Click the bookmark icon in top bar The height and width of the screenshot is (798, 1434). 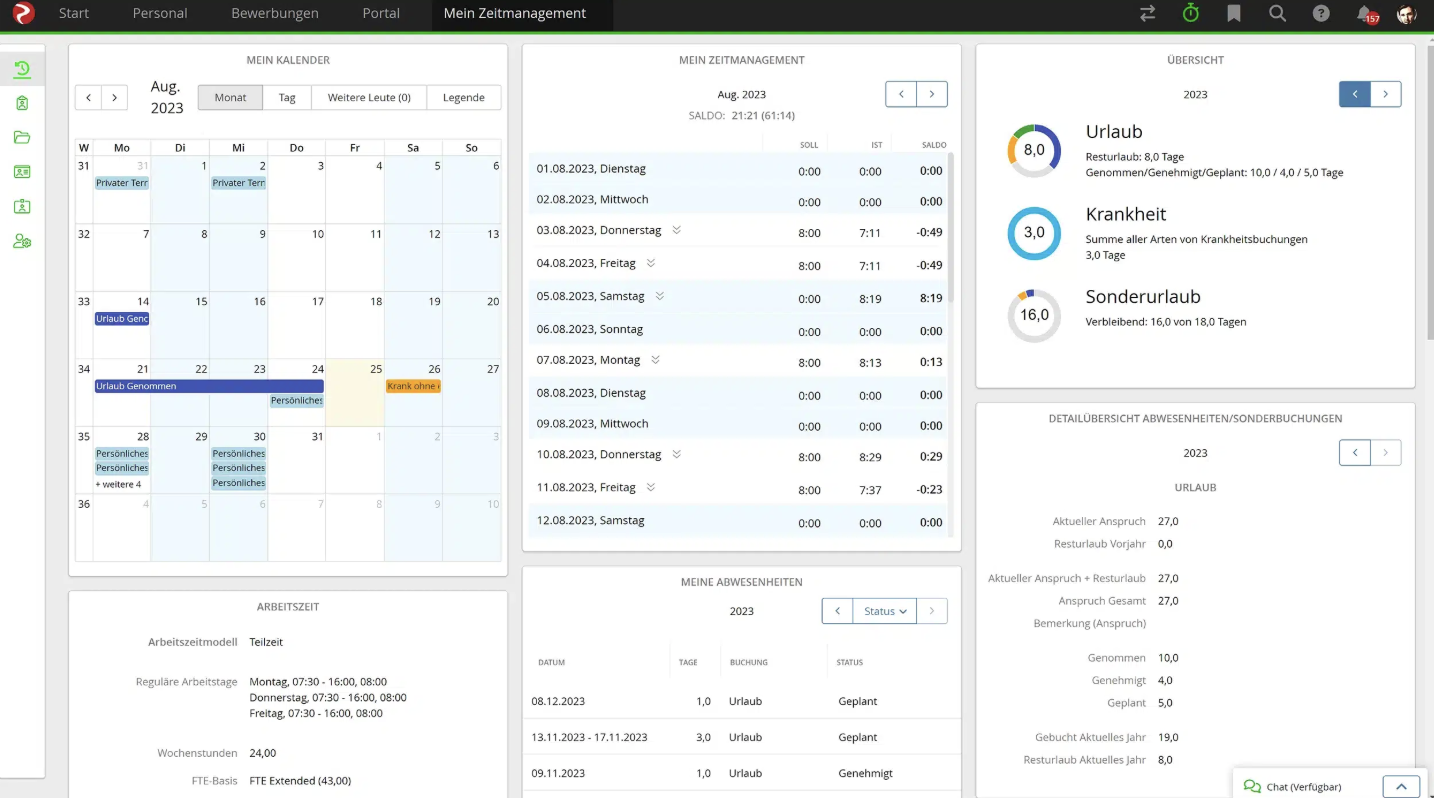1234,14
